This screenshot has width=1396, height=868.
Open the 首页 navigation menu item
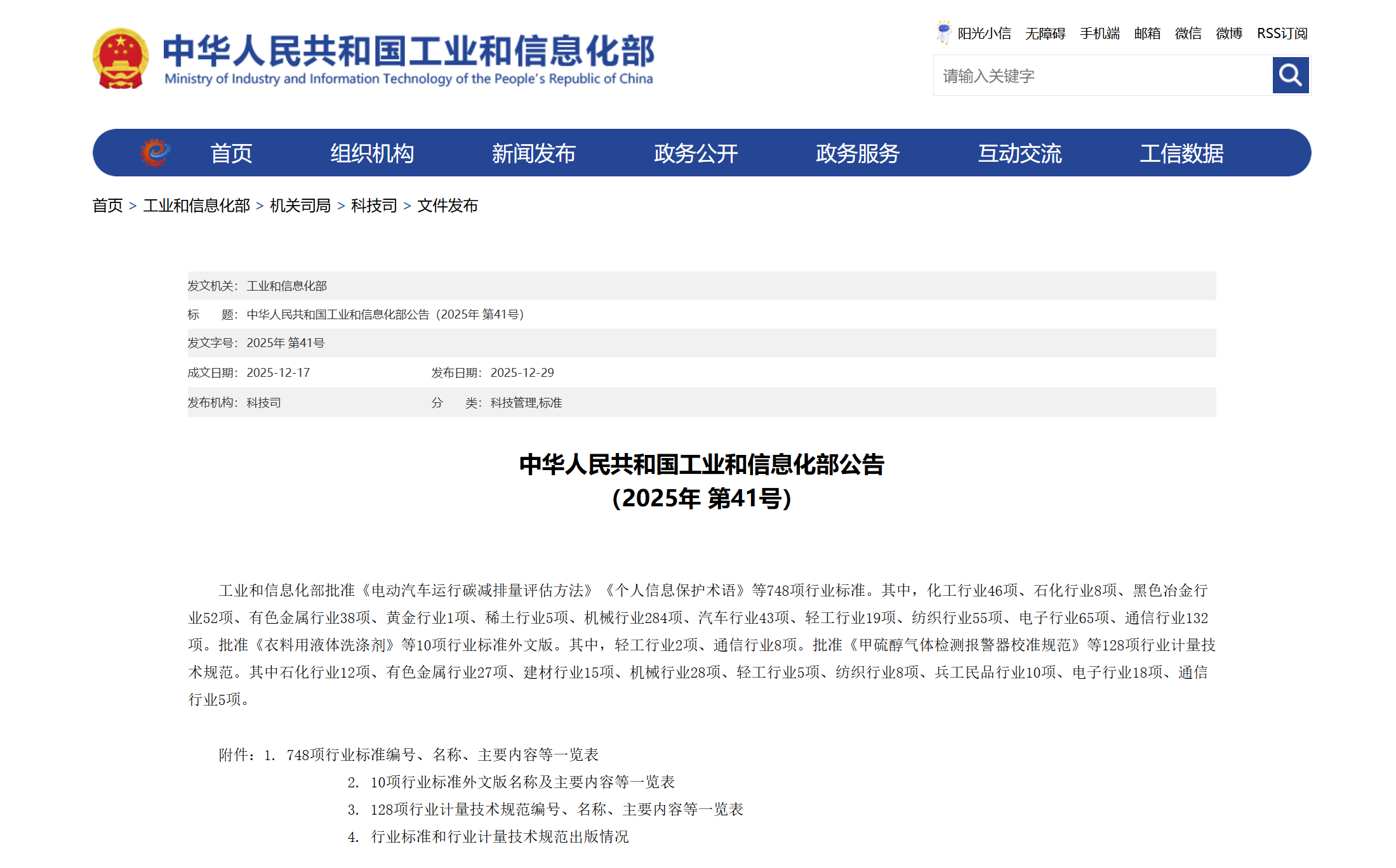[231, 154]
